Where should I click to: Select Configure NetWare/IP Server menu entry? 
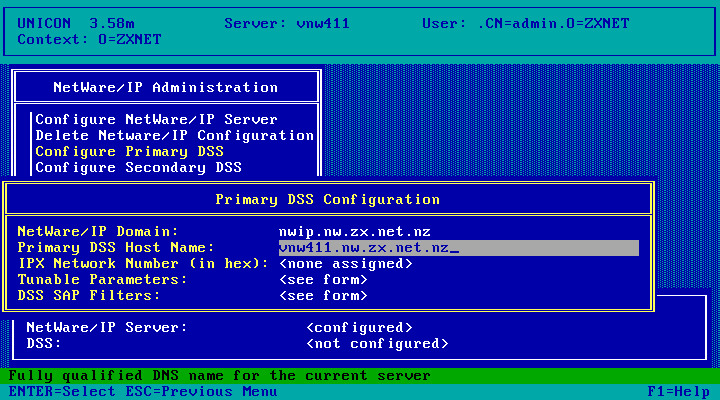tap(157, 119)
